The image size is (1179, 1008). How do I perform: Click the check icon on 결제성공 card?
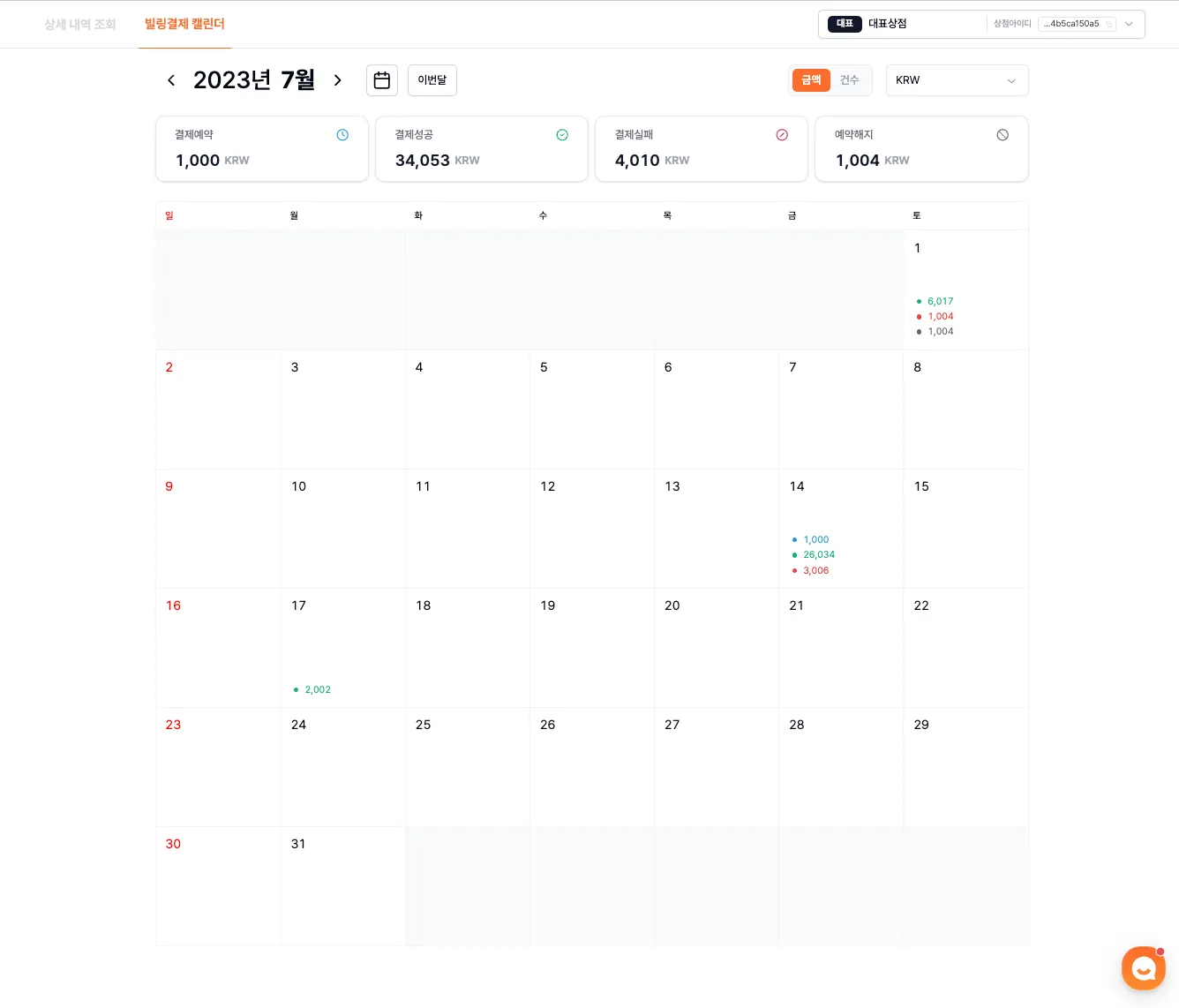562,135
